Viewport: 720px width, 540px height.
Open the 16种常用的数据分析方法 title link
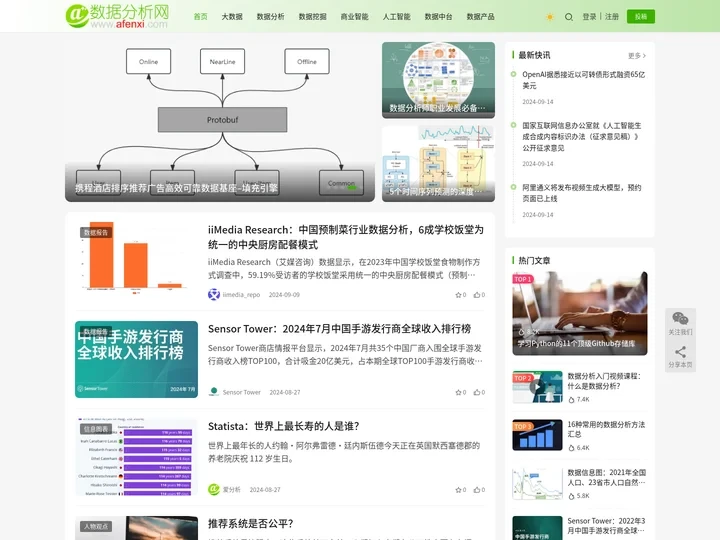coord(606,429)
